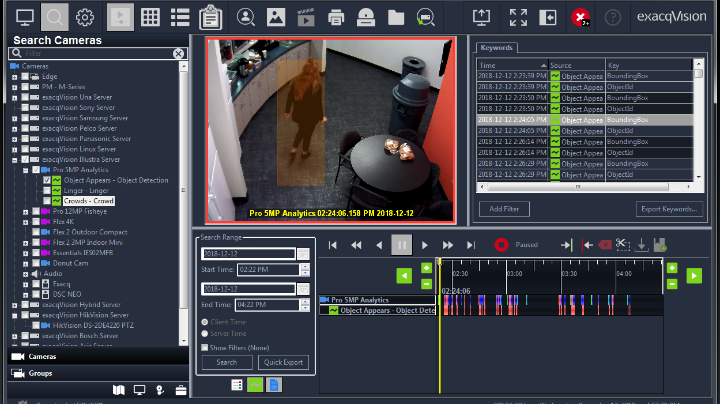Click the save image picture icon

276,17
